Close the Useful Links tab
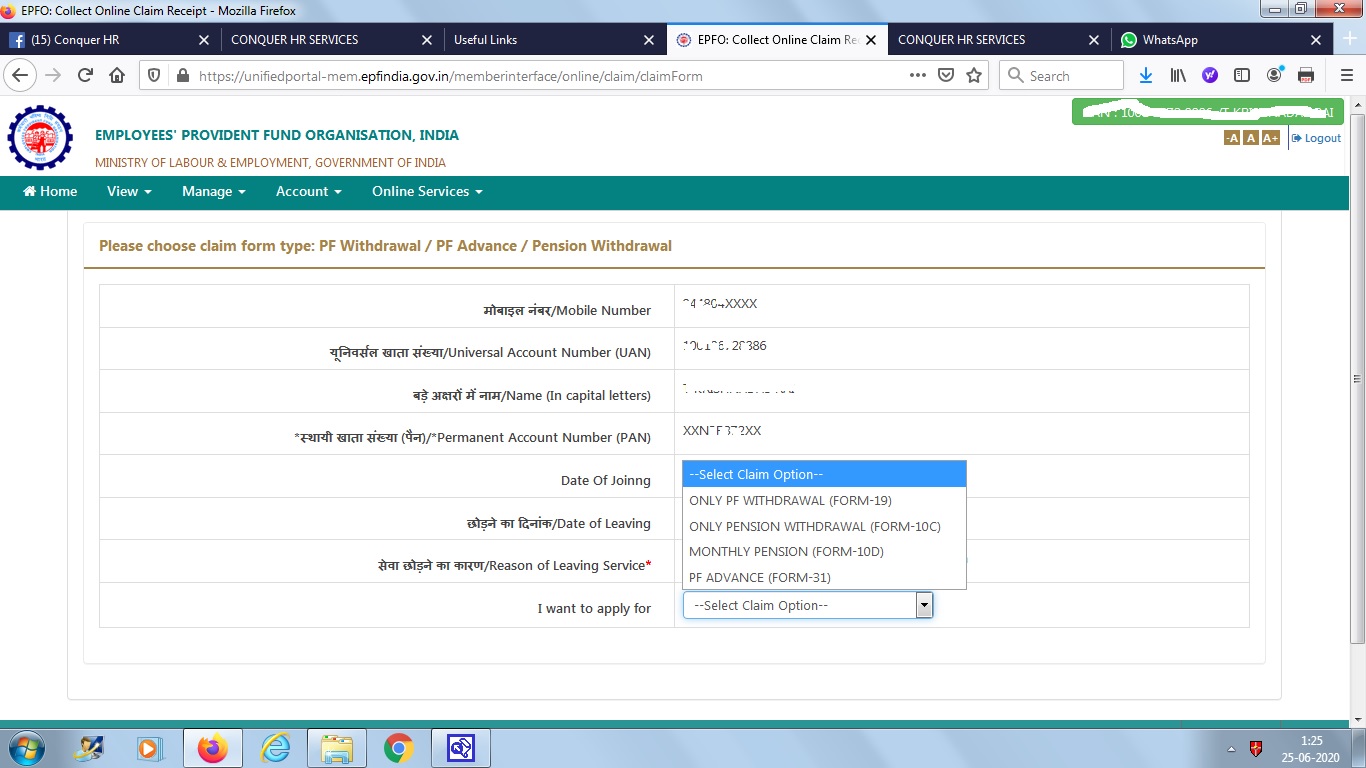1366x768 pixels. [x=648, y=40]
